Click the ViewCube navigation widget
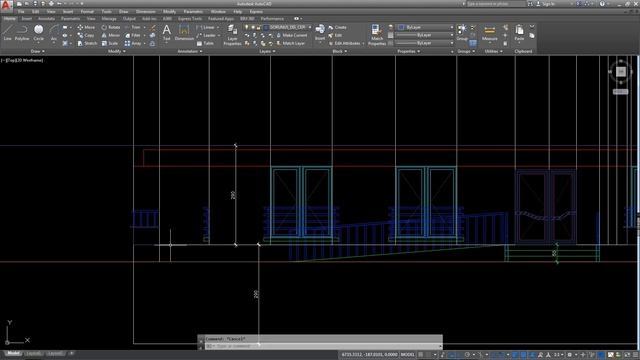This screenshot has height=360, width=640. coord(620,72)
